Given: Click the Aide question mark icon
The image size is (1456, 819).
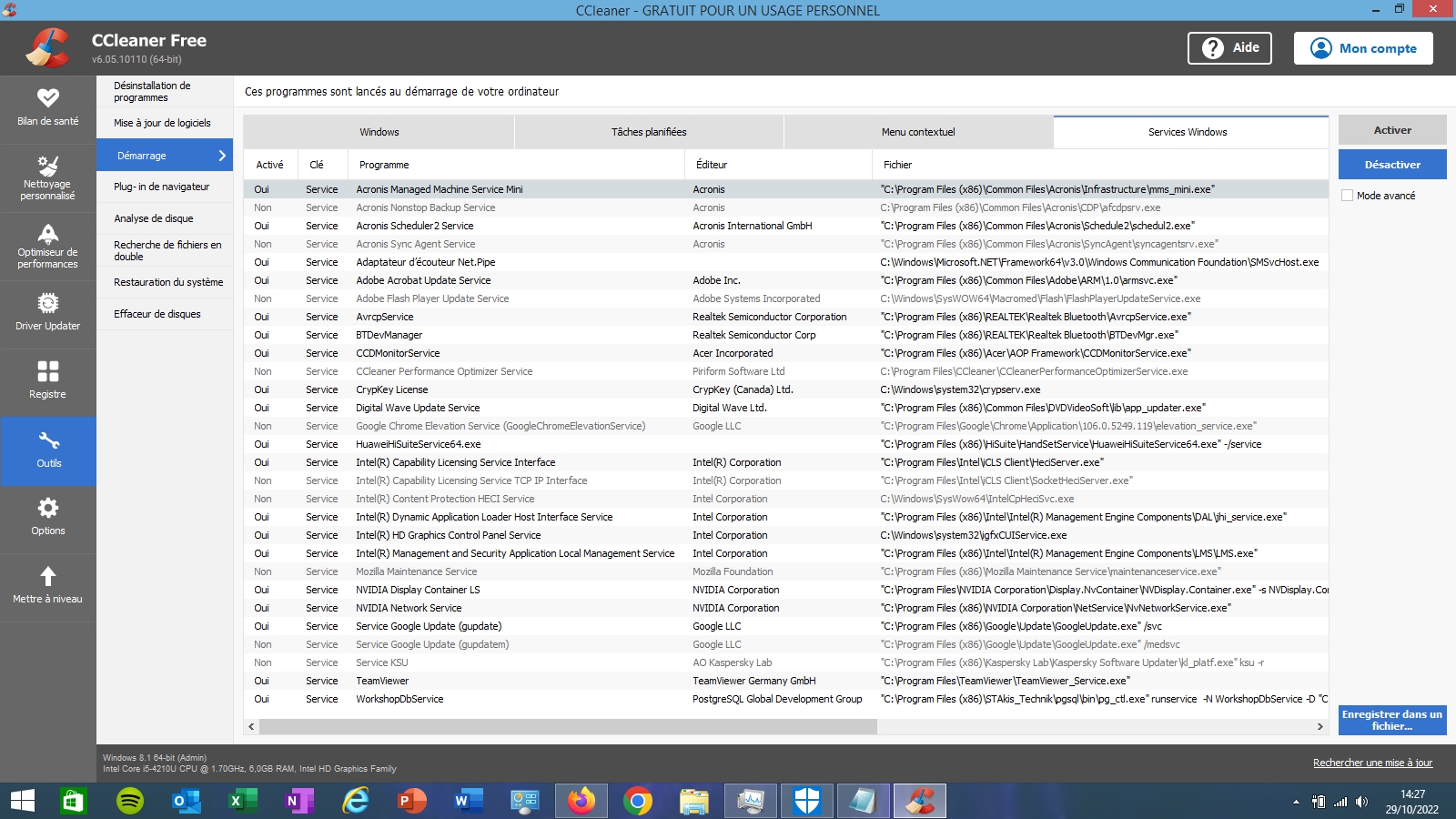Looking at the screenshot, I should click(x=1213, y=48).
